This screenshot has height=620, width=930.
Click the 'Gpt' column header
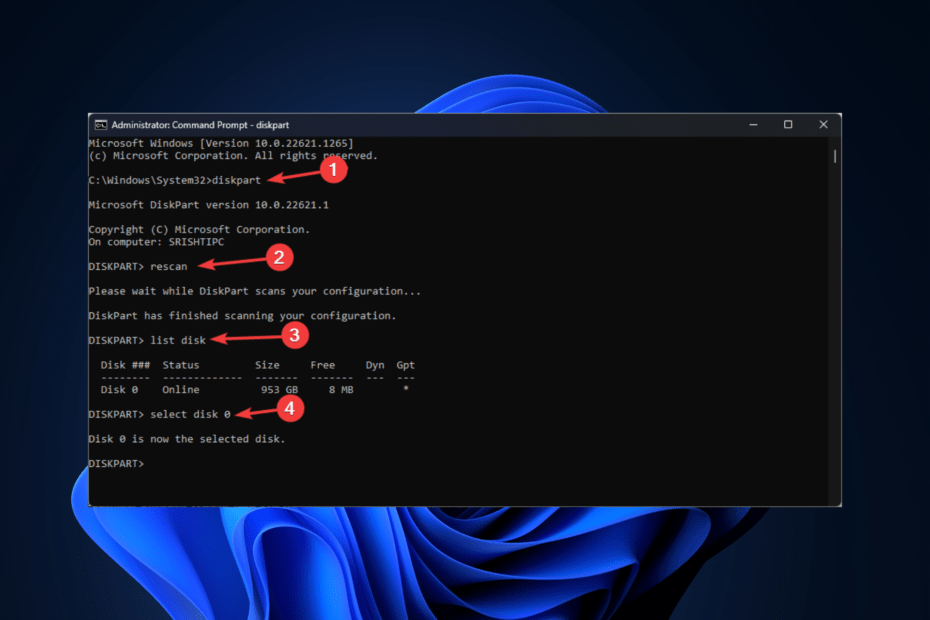[x=406, y=365]
